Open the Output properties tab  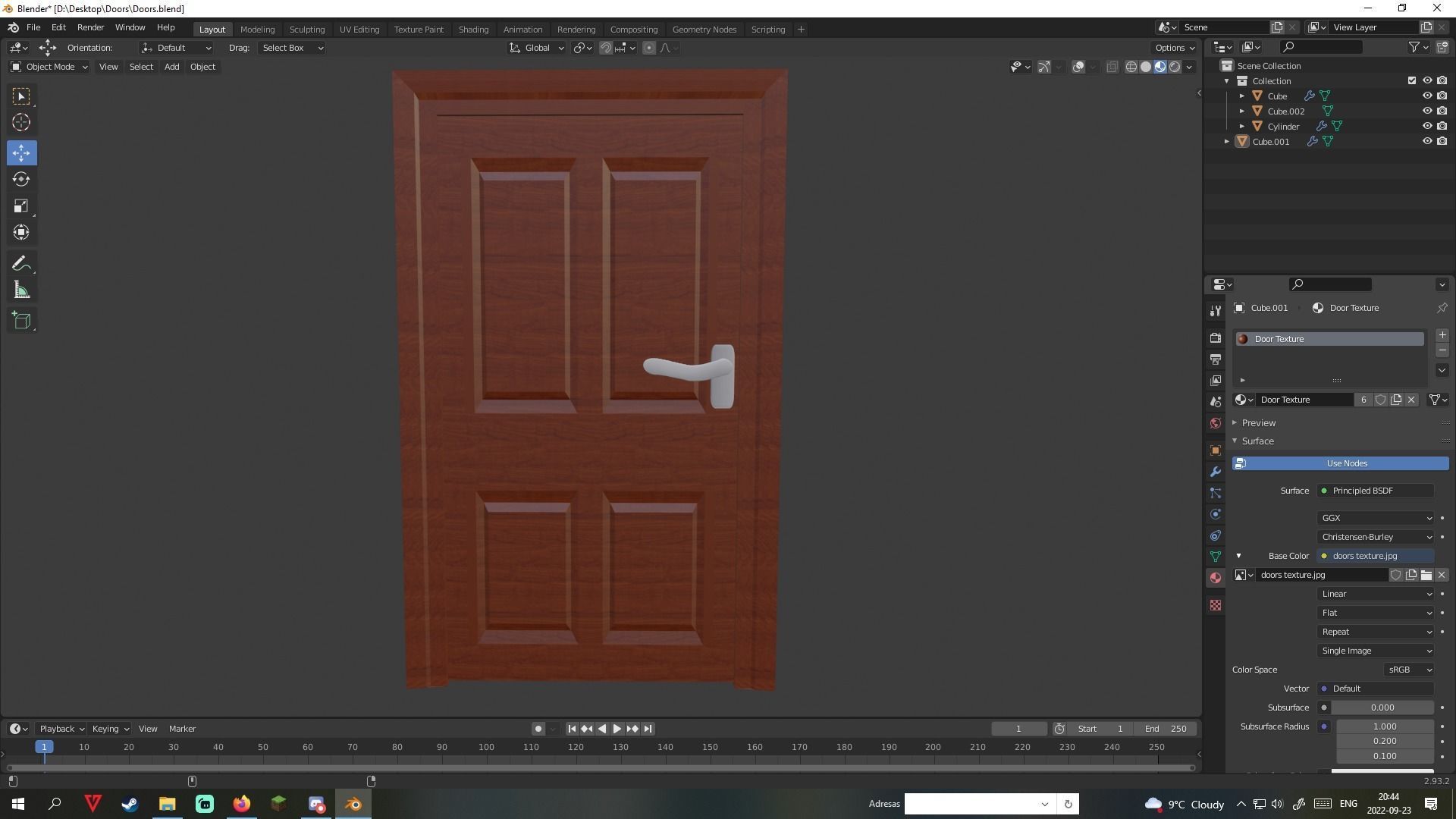[x=1216, y=359]
